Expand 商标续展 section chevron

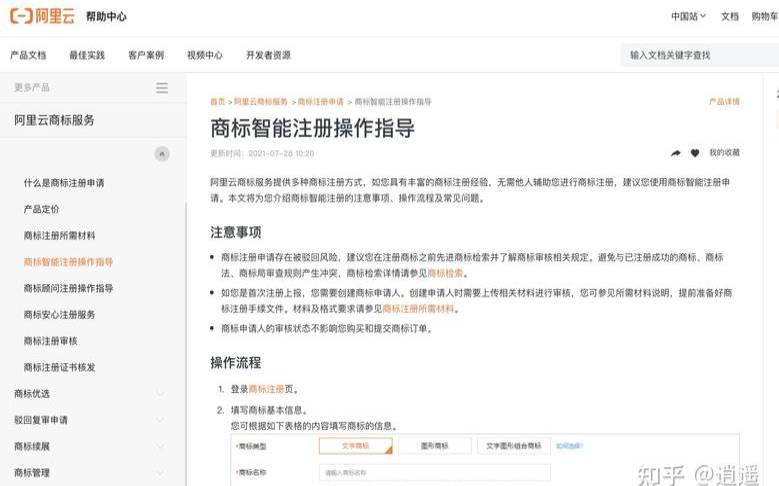coord(160,446)
